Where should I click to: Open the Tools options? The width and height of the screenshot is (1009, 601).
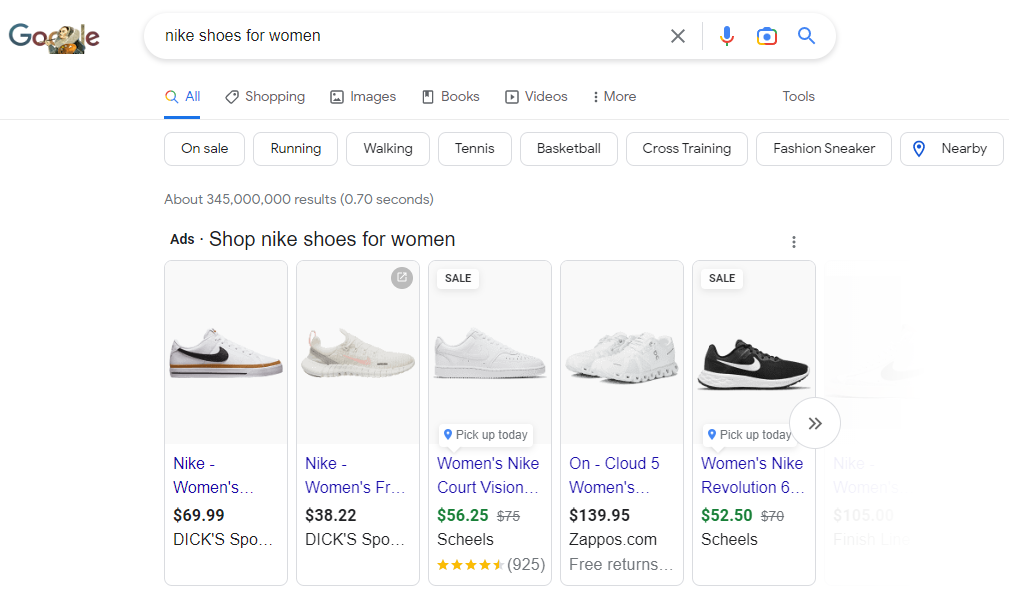(799, 97)
